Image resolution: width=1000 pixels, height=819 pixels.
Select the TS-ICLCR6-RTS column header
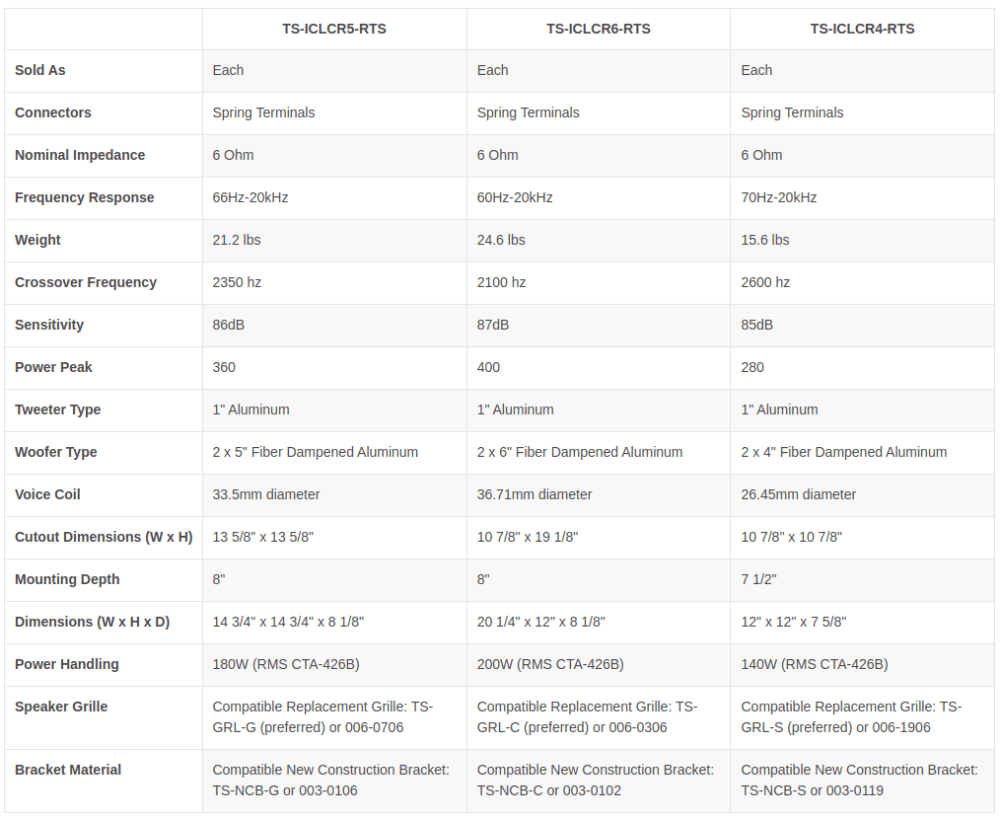[x=598, y=29]
